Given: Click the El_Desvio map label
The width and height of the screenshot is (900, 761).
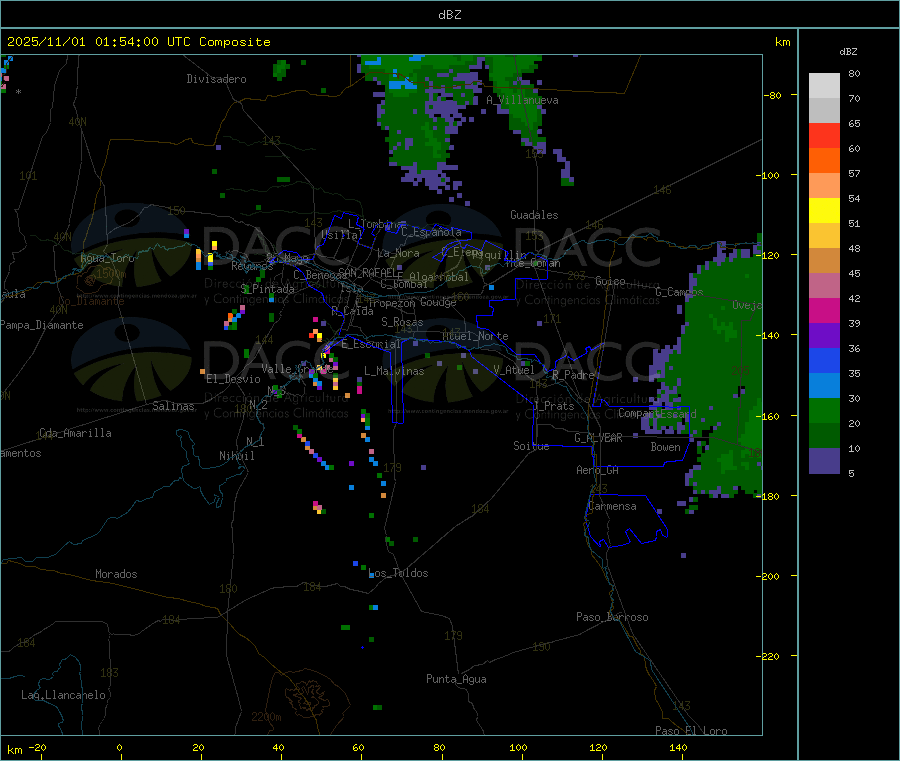Looking at the screenshot, I should click(233, 379).
